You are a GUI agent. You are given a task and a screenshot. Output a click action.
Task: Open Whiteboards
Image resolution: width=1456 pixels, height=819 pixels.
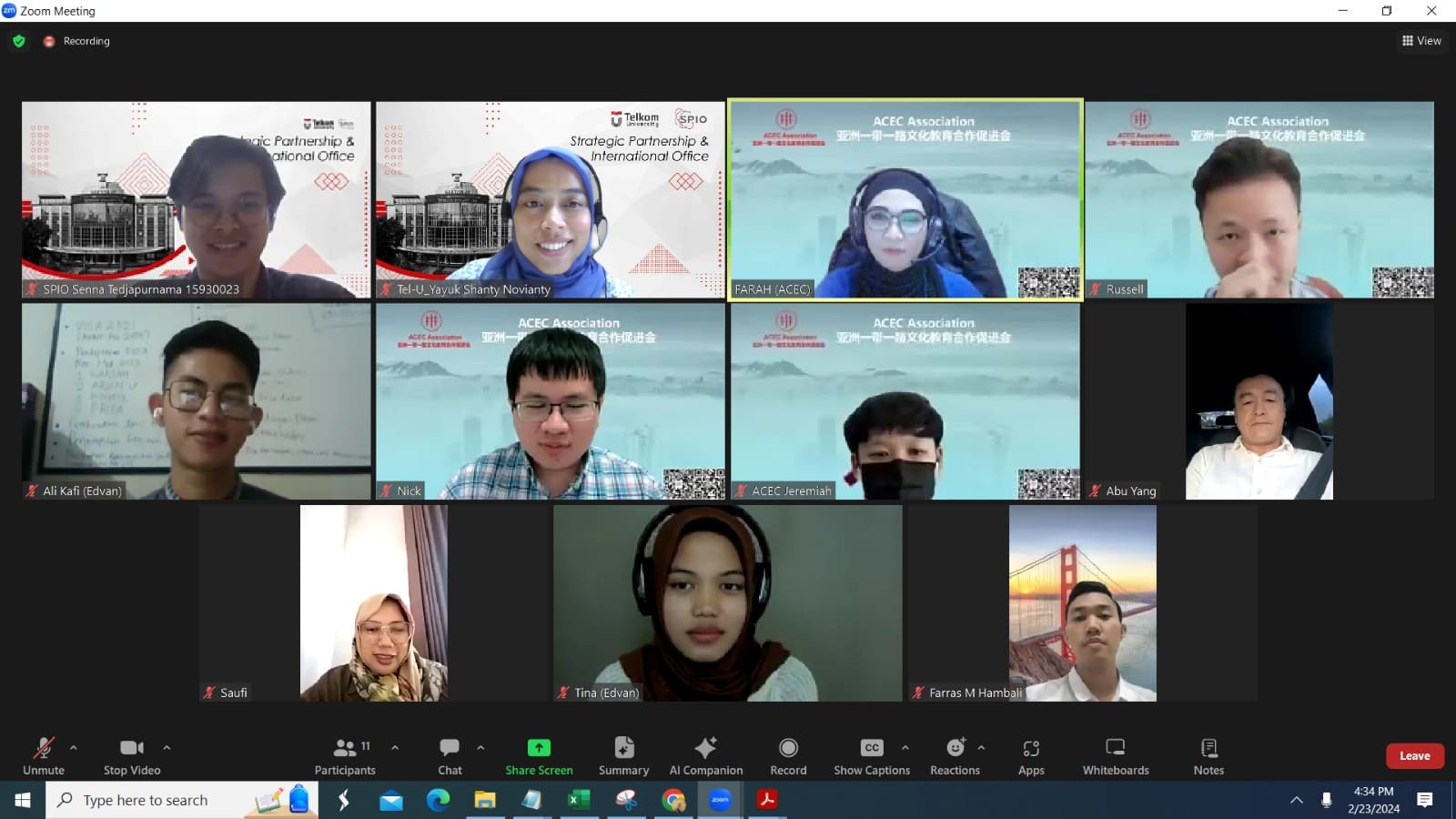(1116, 756)
